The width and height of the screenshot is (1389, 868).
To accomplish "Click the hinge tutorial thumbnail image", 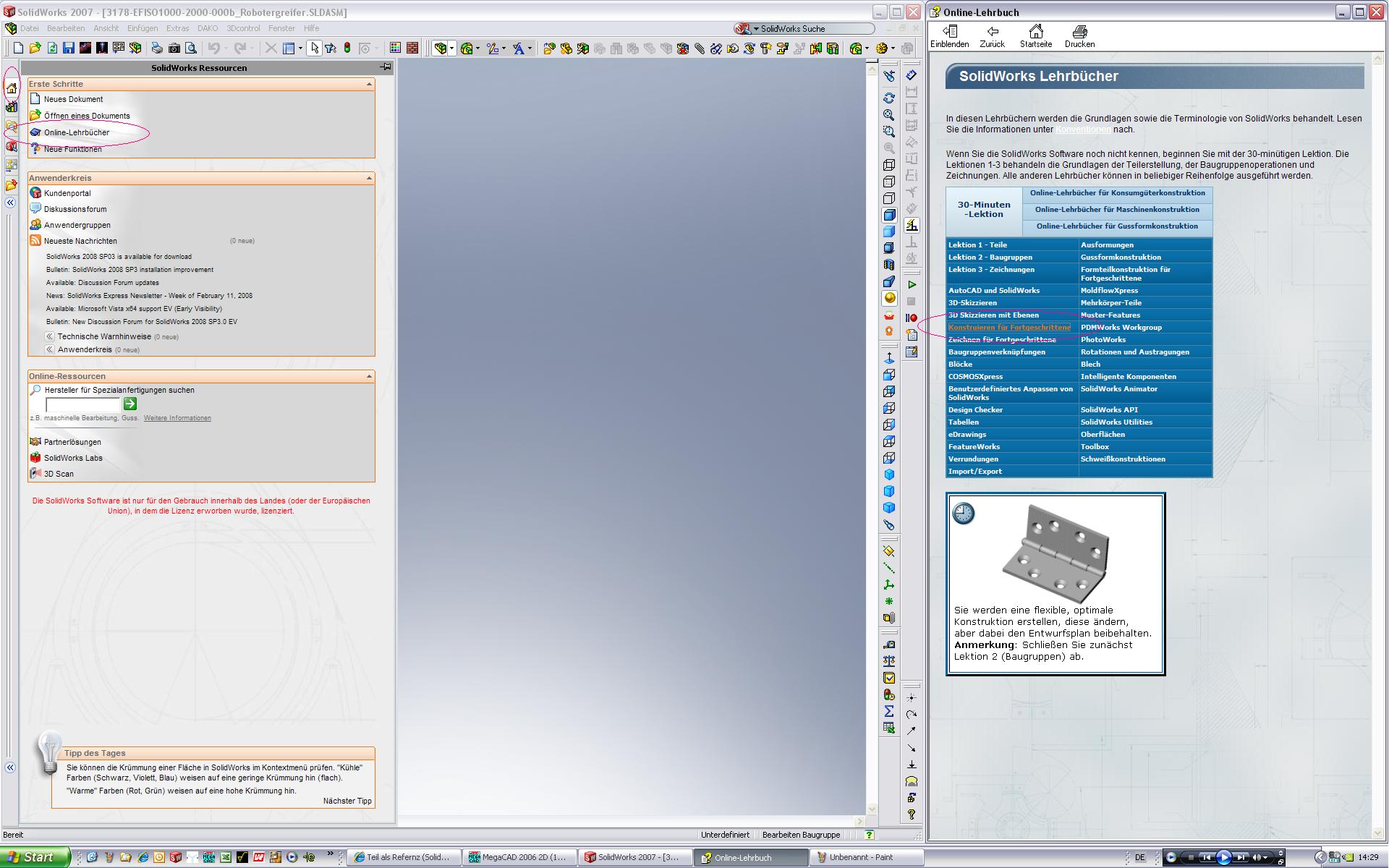I will pos(1055,553).
